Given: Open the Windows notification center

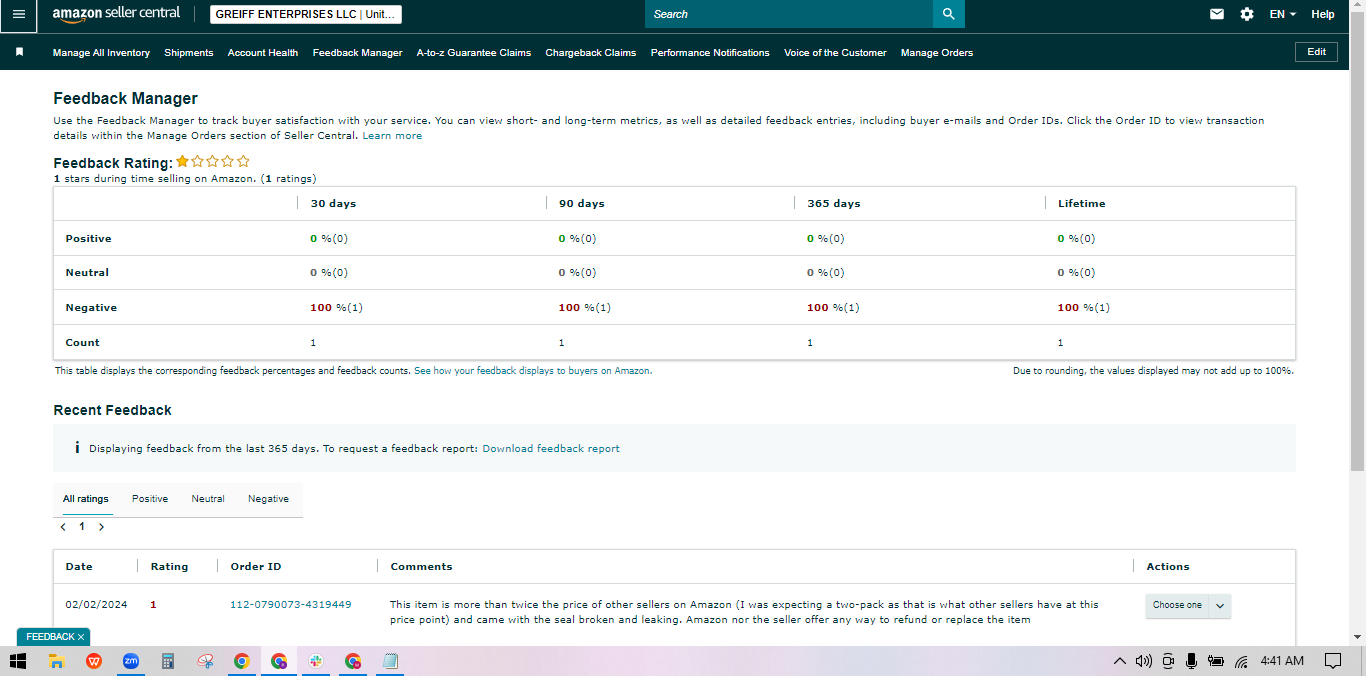Looking at the screenshot, I should [x=1332, y=661].
